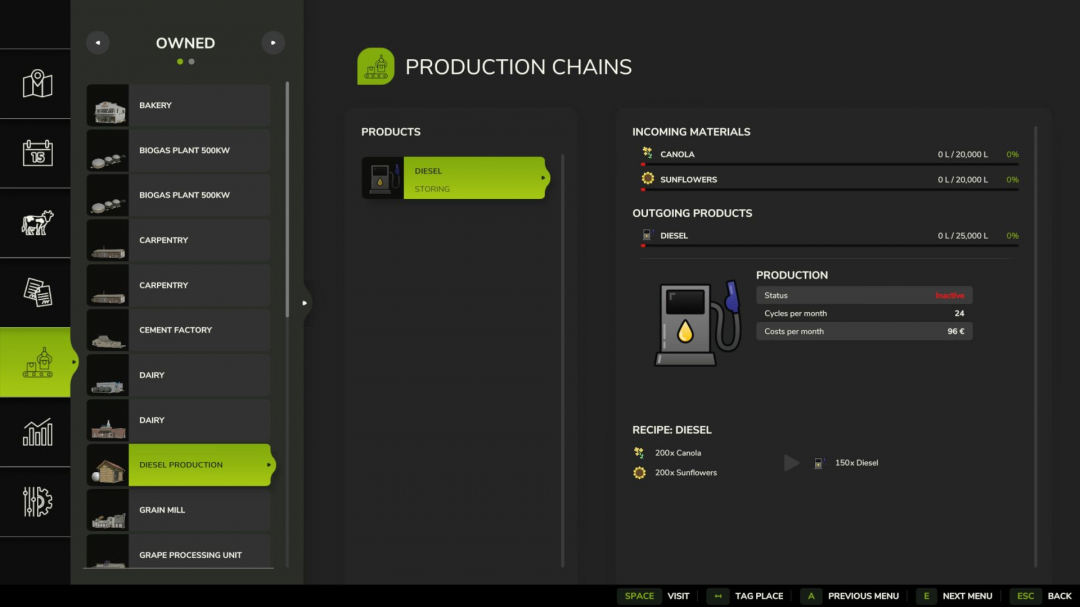Toggle the Canola incoming material row
The width and height of the screenshot is (1080, 607).
830,154
